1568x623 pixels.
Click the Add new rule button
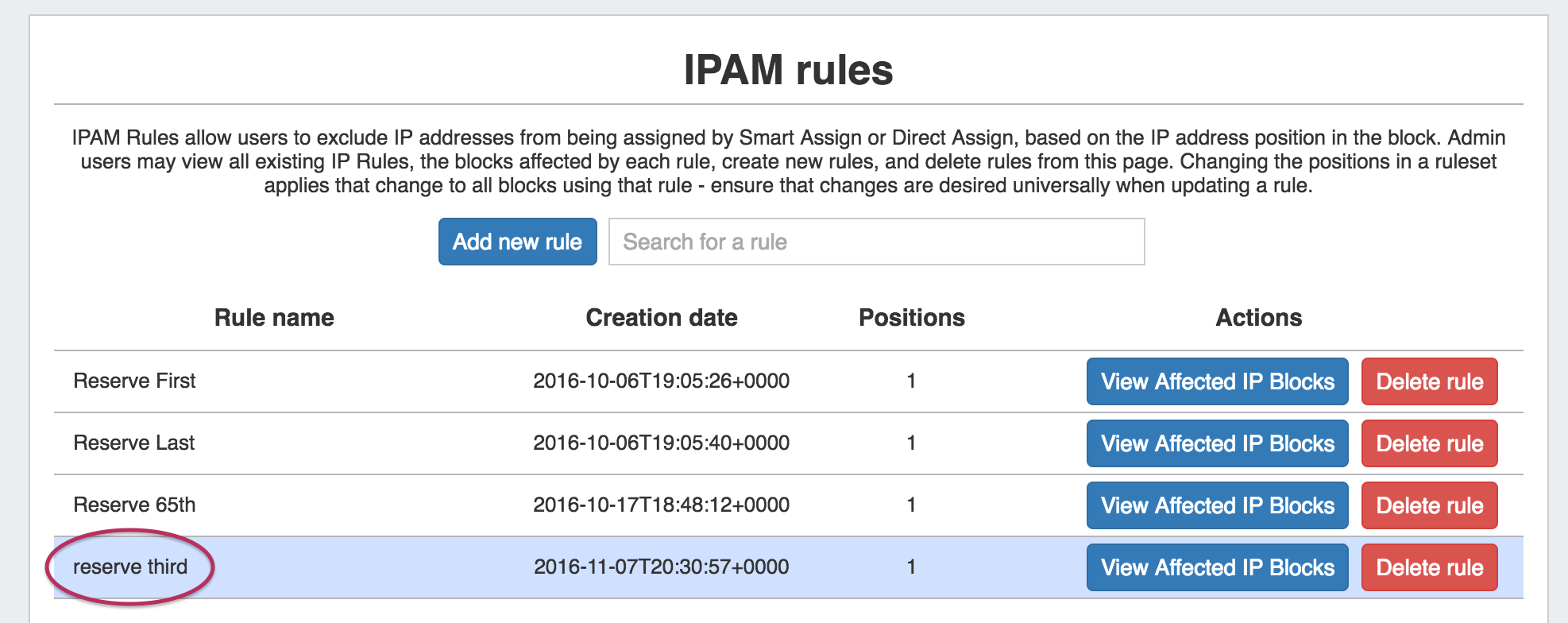[x=517, y=242]
